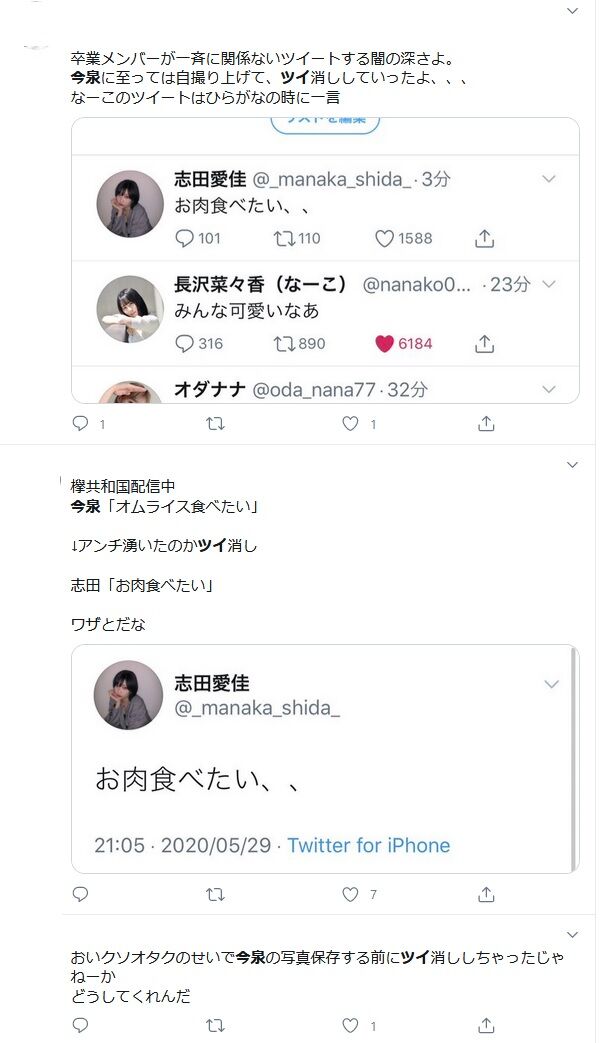Reply to the first tweet about graduated members
603x1043 pixels.
point(81,424)
